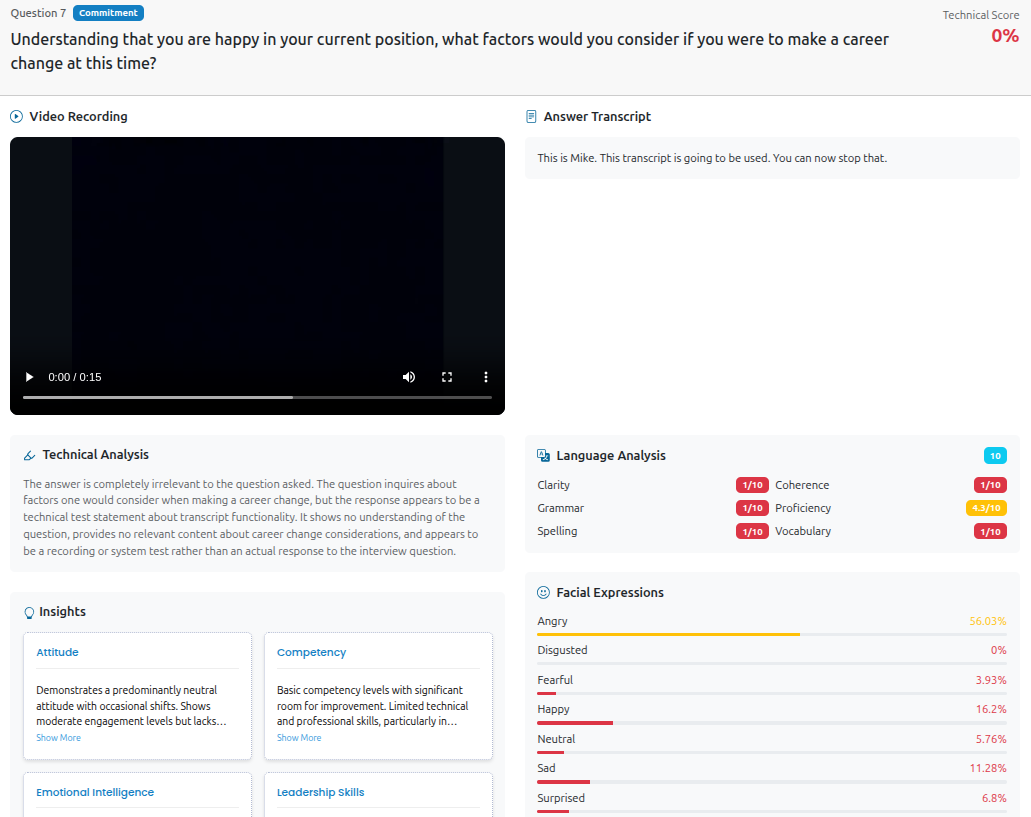
Task: Click the Proficiency 4.3/10 score badge
Action: 986,508
